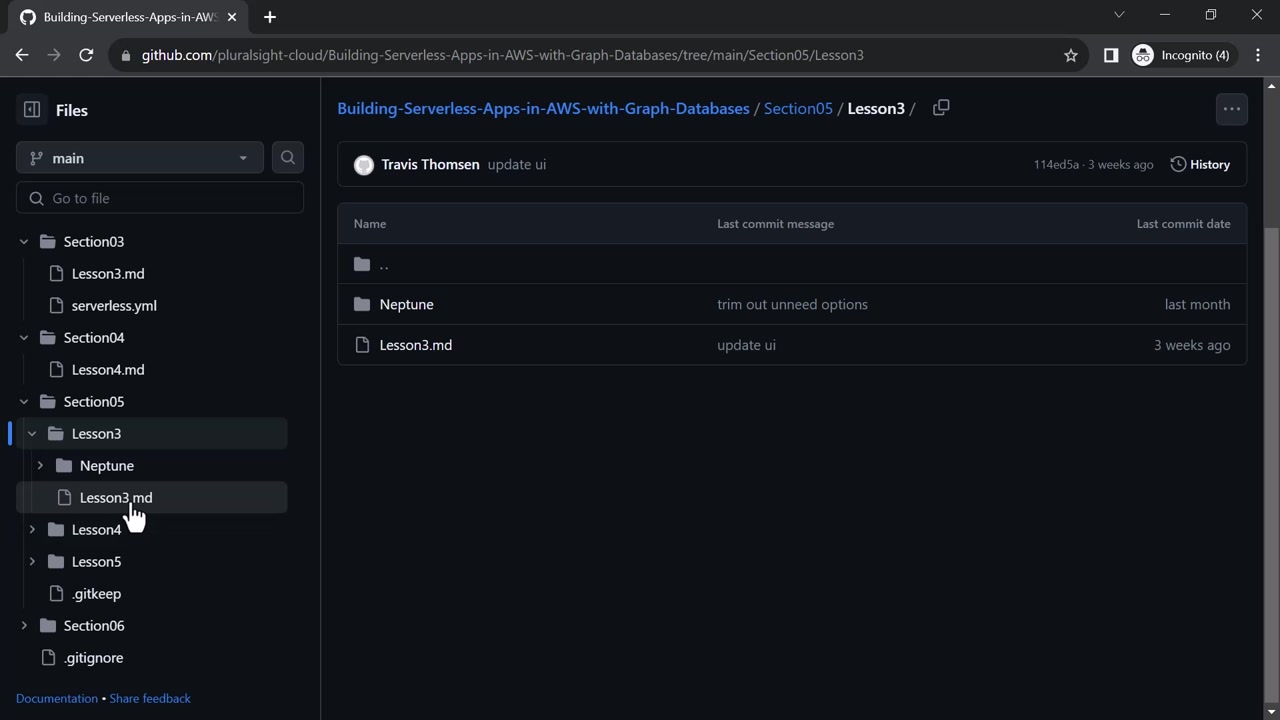
Task: Open History of commits
Action: tap(1200, 164)
